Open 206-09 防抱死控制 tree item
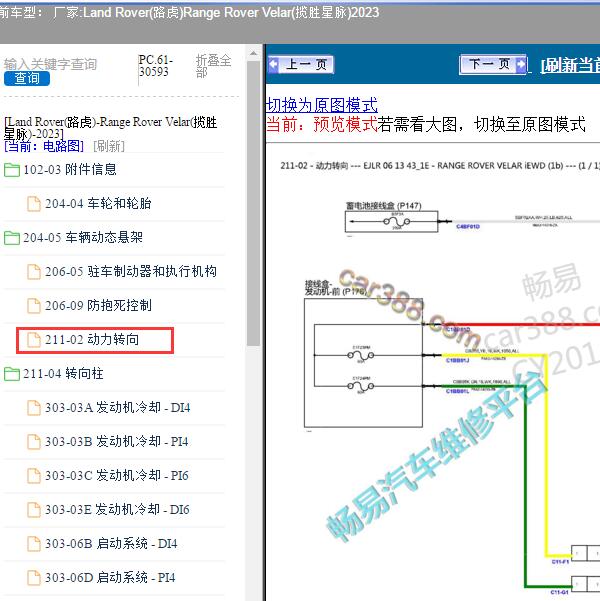The height and width of the screenshot is (601, 600). (x=98, y=305)
